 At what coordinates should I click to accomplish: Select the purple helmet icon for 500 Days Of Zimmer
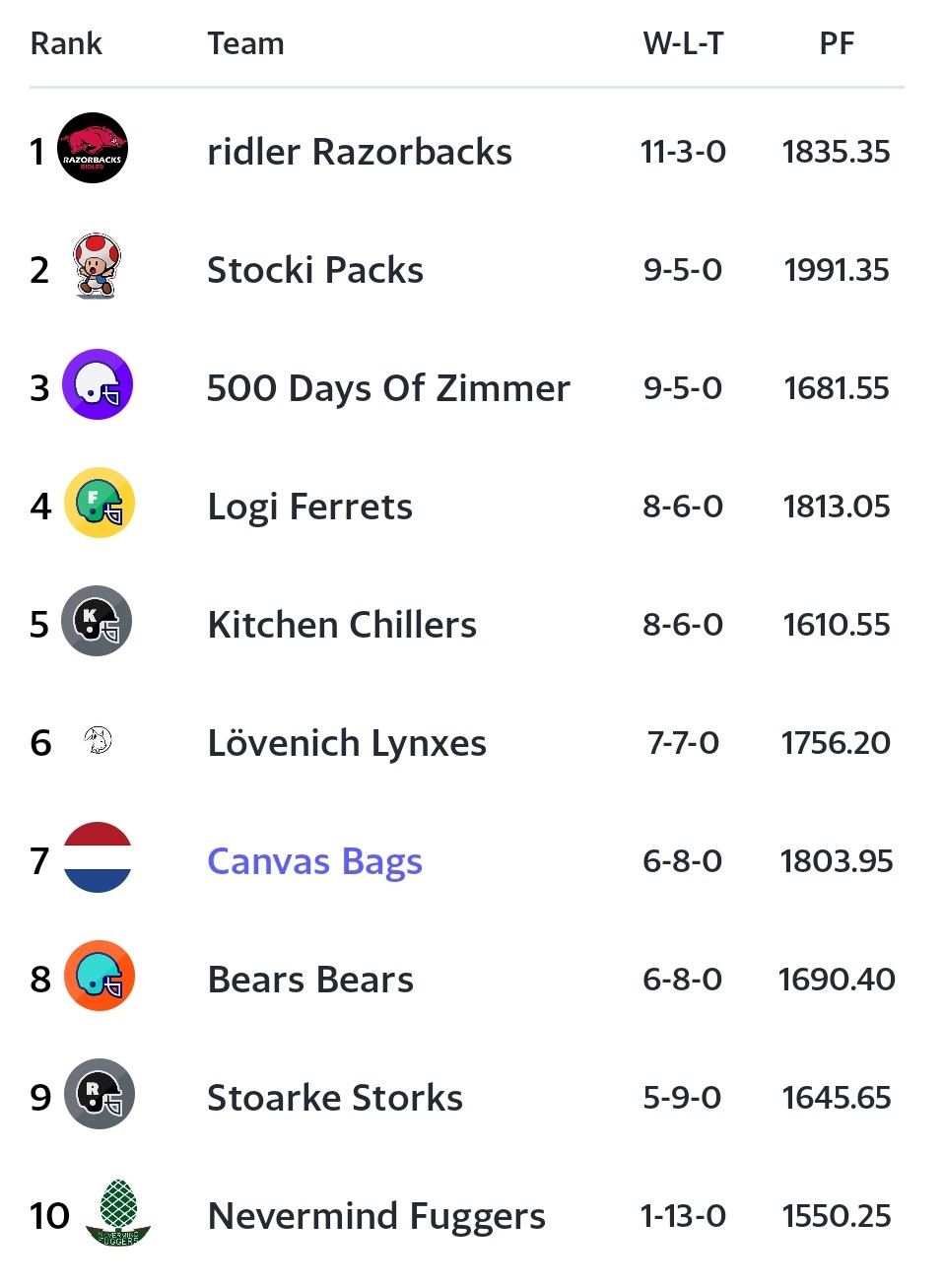(x=98, y=384)
